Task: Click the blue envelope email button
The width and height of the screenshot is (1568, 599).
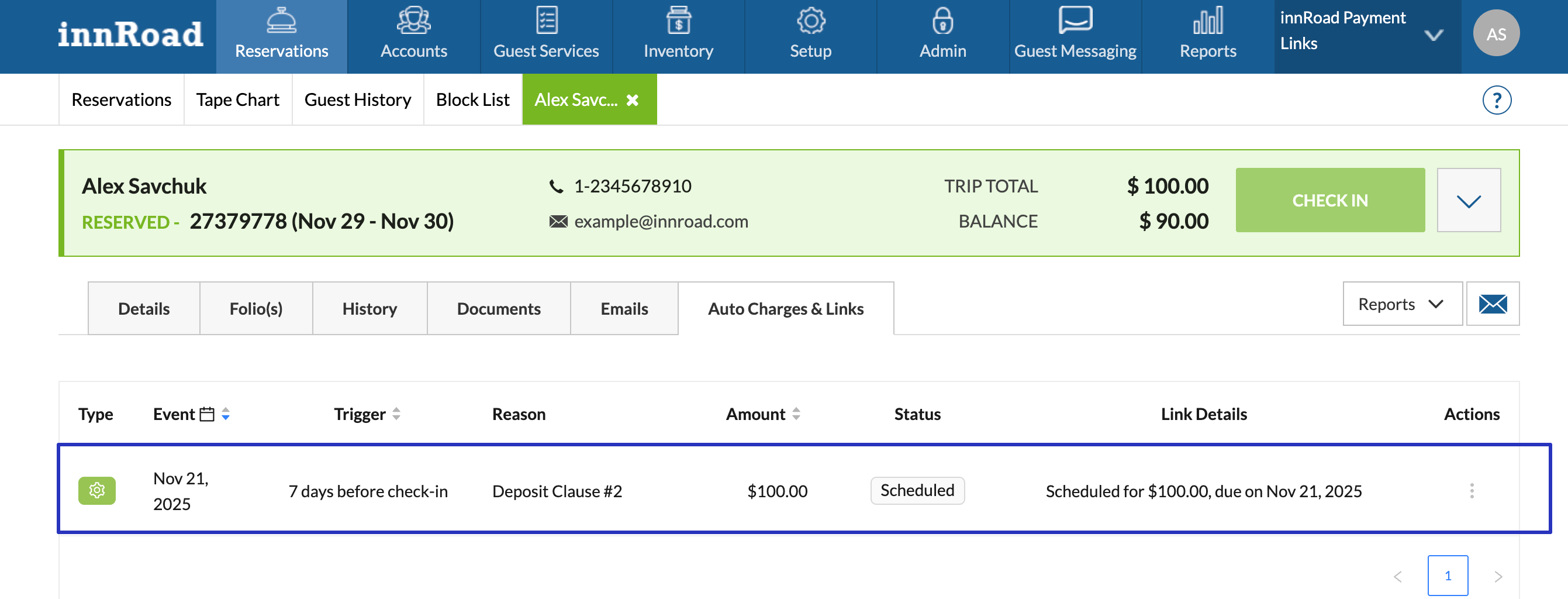Action: click(x=1493, y=304)
